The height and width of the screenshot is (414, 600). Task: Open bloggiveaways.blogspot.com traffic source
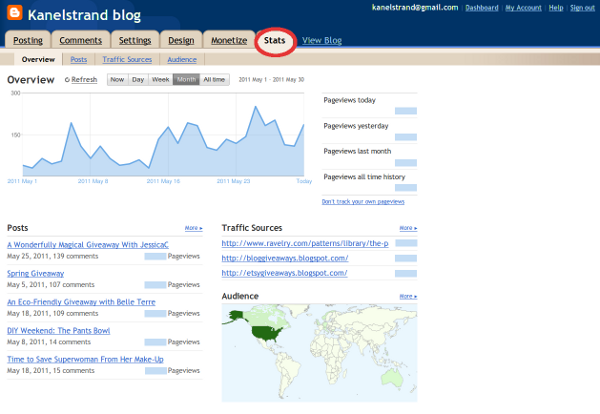(285, 258)
